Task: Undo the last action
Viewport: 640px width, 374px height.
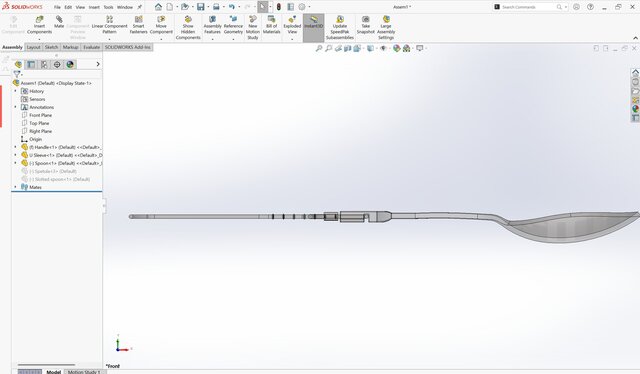Action: coord(232,7)
